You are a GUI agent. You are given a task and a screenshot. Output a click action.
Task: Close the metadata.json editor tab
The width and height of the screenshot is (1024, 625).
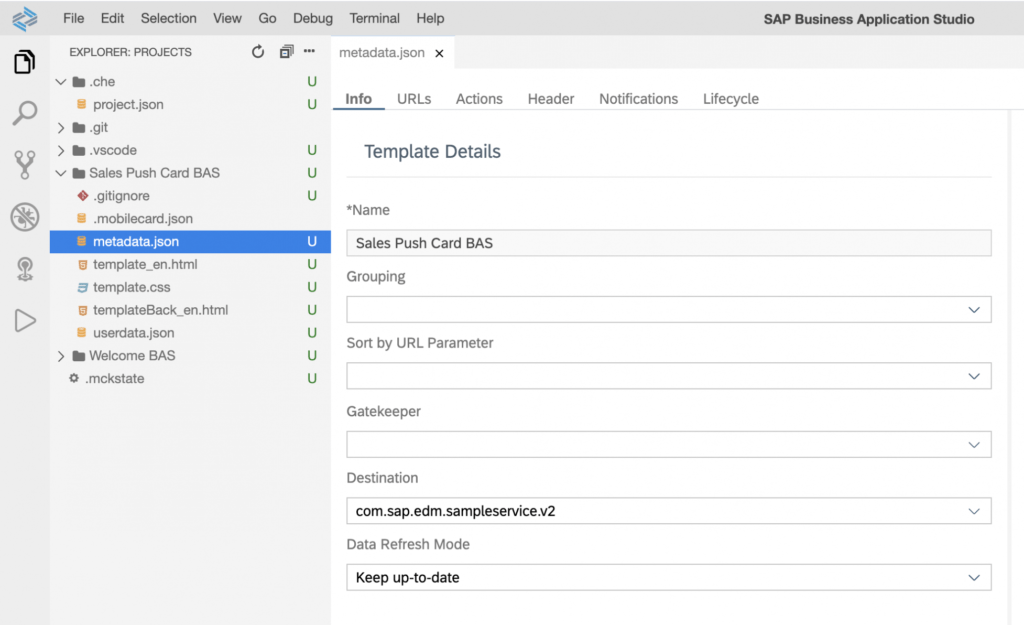[439, 52]
